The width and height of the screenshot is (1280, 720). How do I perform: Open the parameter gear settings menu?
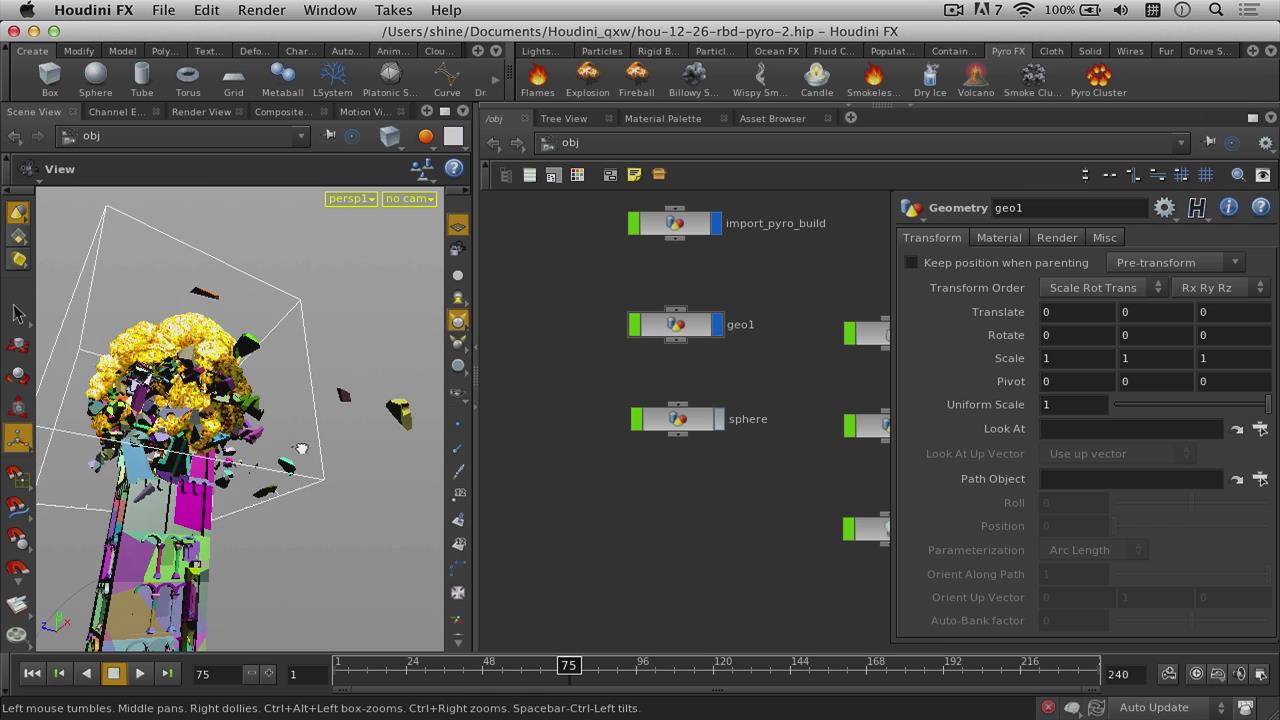1164,207
